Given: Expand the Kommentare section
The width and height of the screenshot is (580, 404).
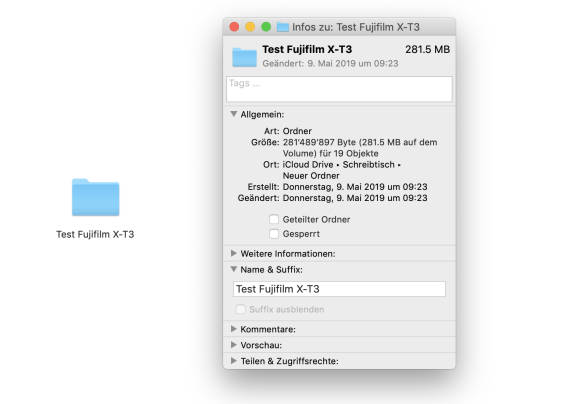Looking at the screenshot, I should coord(233,329).
